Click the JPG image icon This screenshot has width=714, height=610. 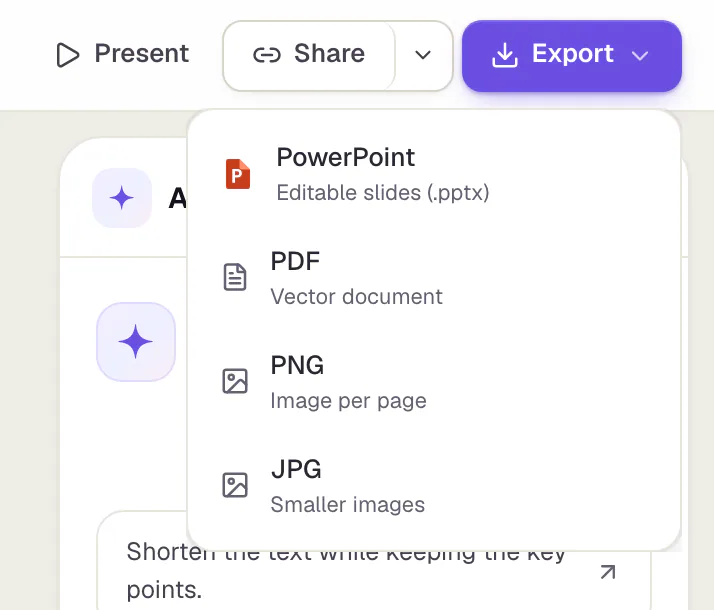235,485
